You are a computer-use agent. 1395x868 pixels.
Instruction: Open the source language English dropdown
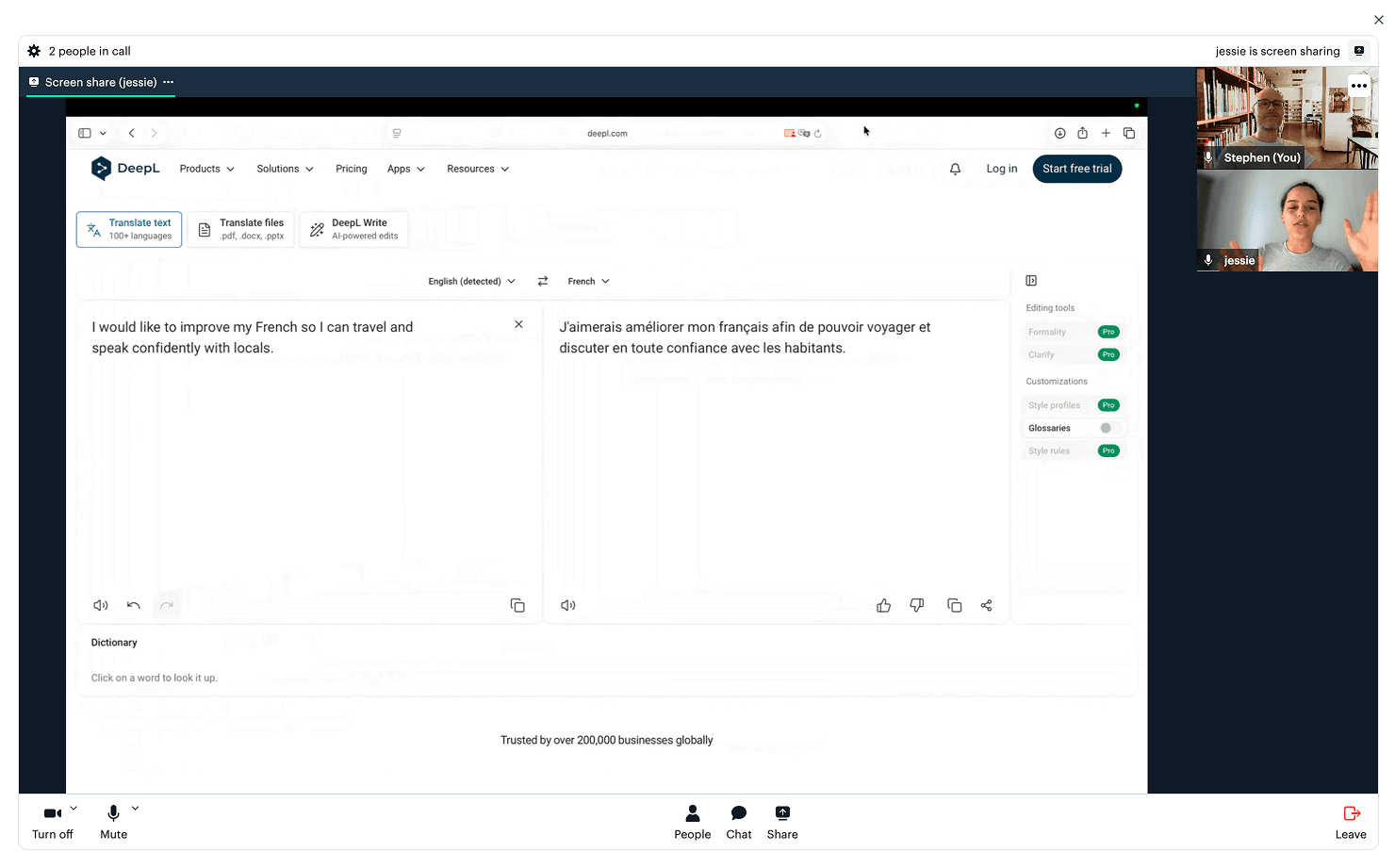pyautogui.click(x=470, y=280)
